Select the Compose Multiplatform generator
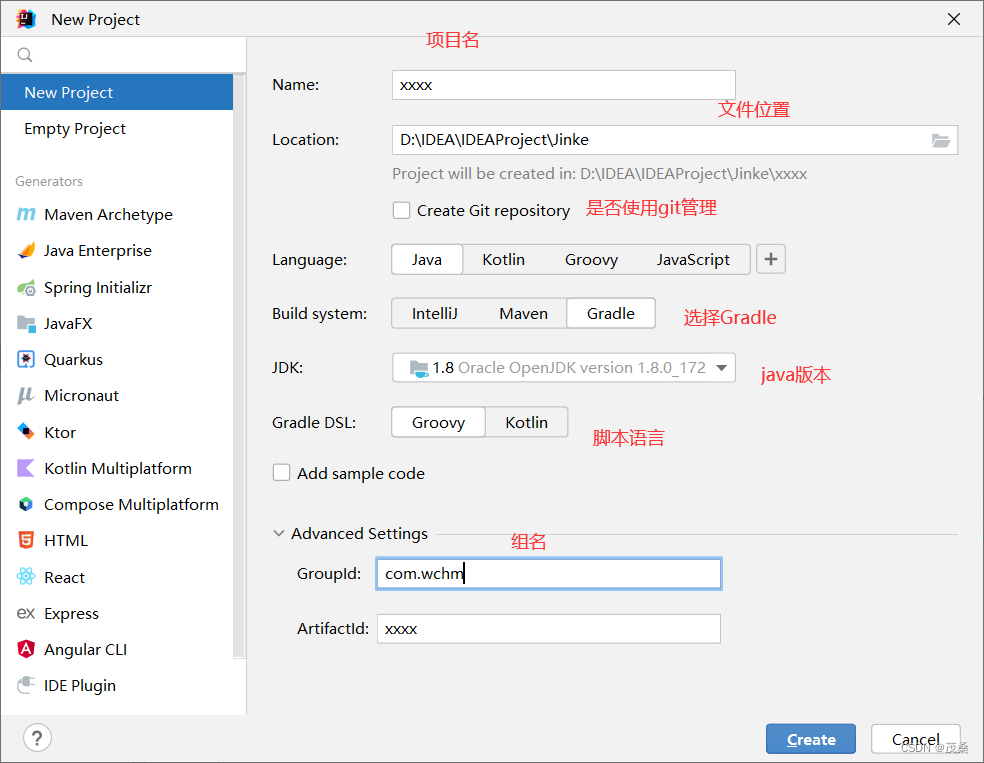 117,504
